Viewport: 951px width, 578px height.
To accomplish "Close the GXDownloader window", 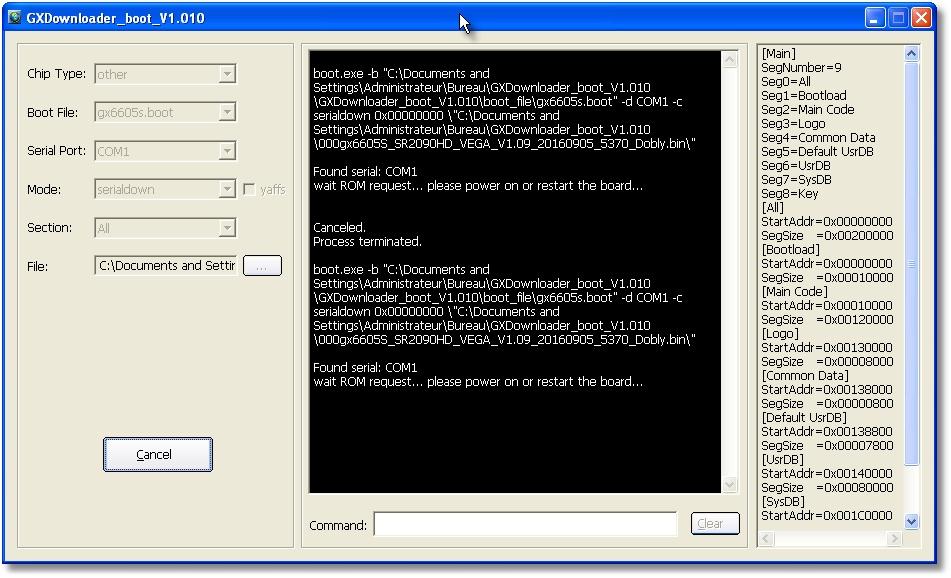I will (921, 18).
